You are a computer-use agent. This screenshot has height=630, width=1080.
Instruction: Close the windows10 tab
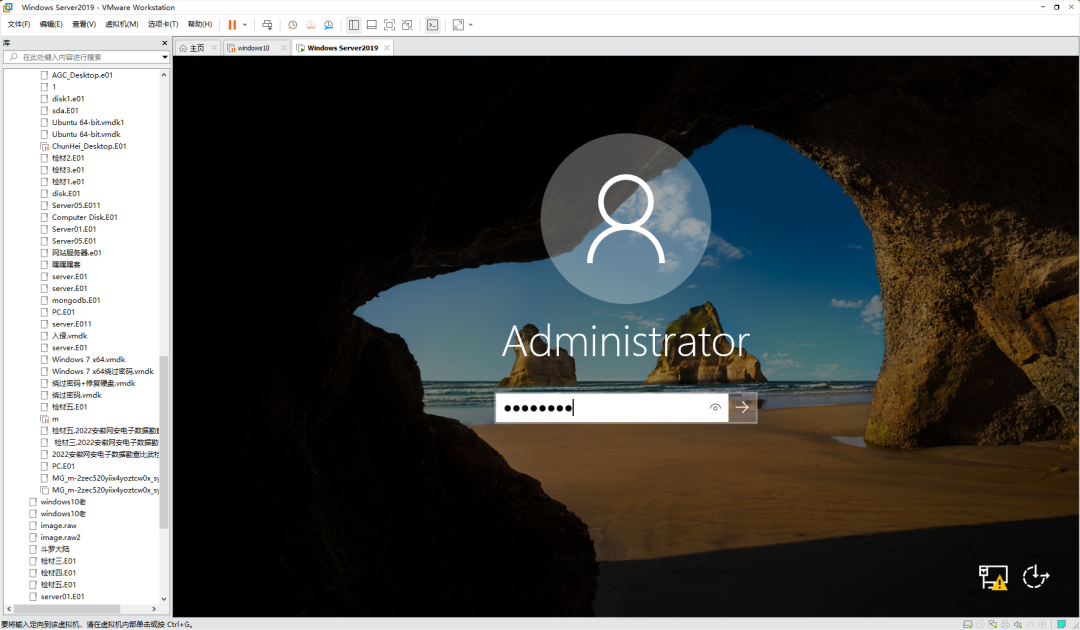pos(283,48)
